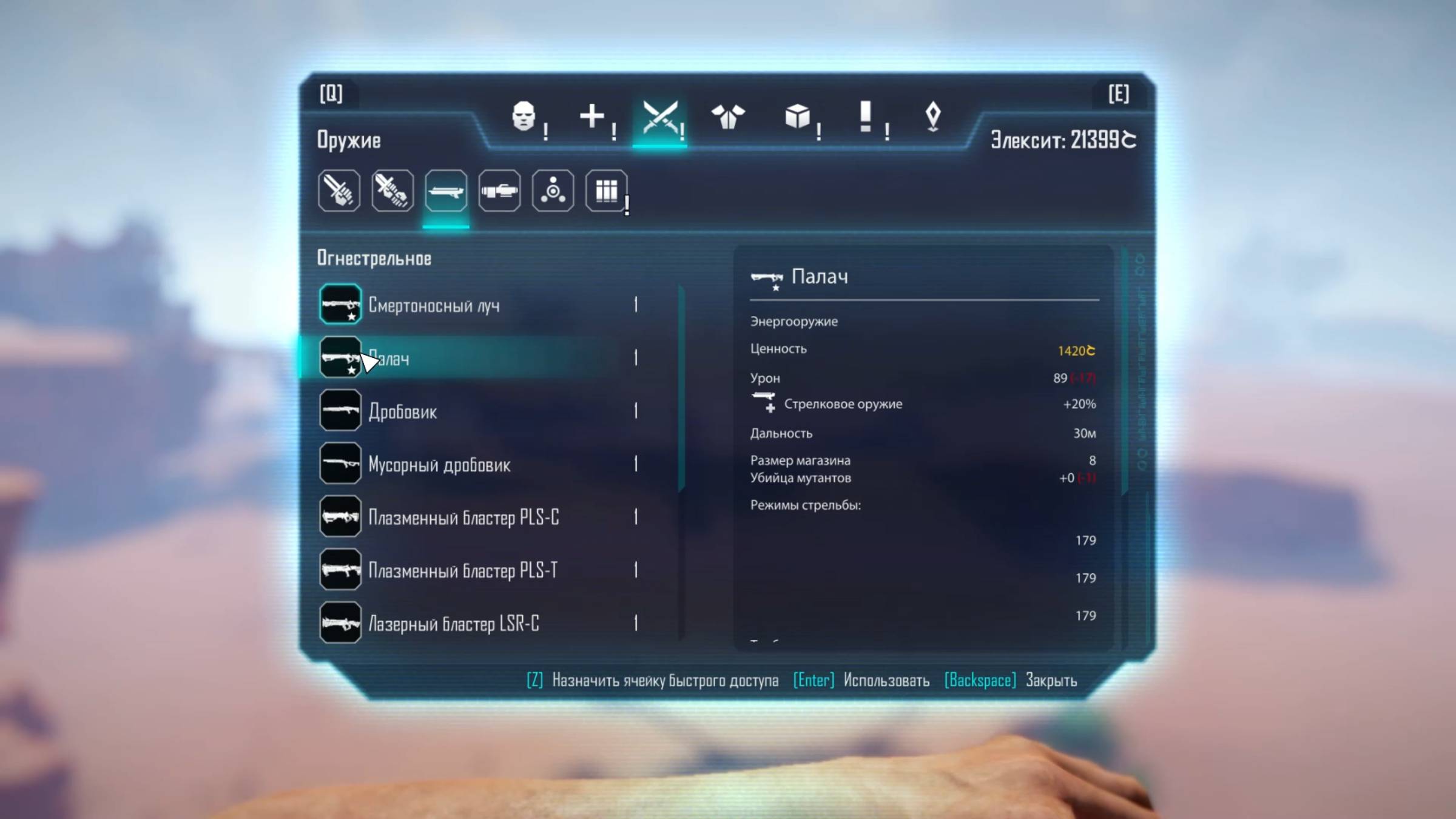Image resolution: width=1456 pixels, height=819 pixels.
Task: Switch to the armor clothing tab
Action: click(x=728, y=116)
